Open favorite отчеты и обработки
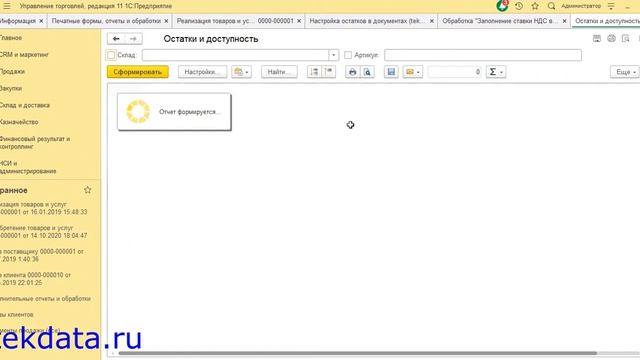 point(45,299)
